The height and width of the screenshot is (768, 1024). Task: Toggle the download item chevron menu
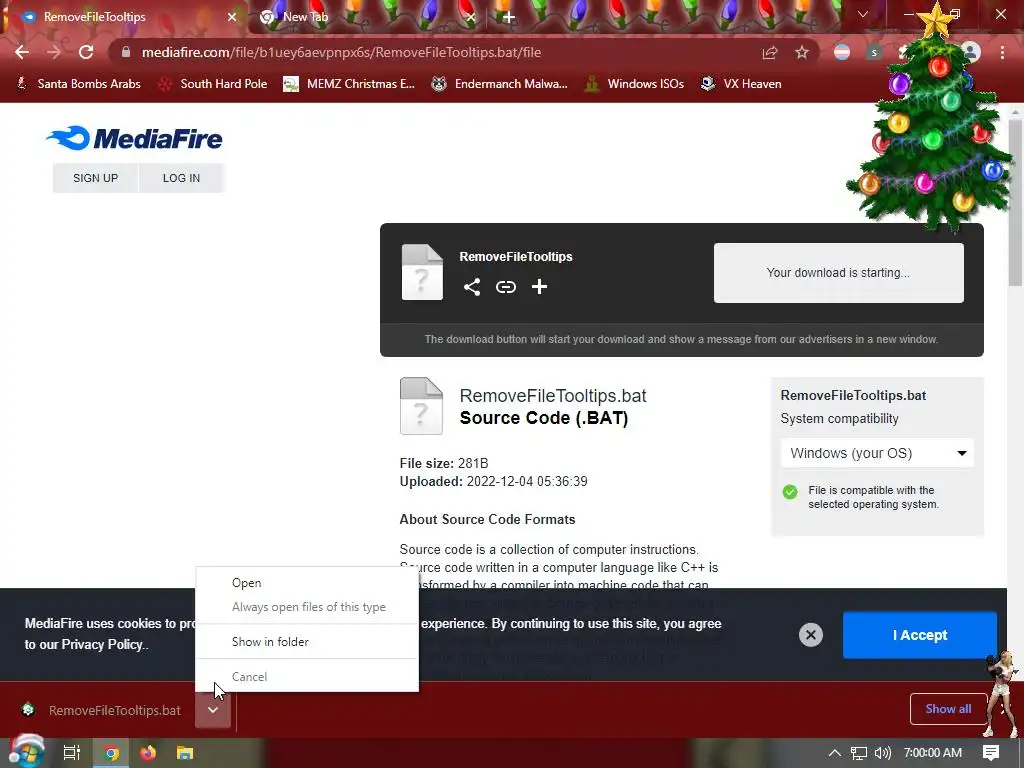point(213,710)
